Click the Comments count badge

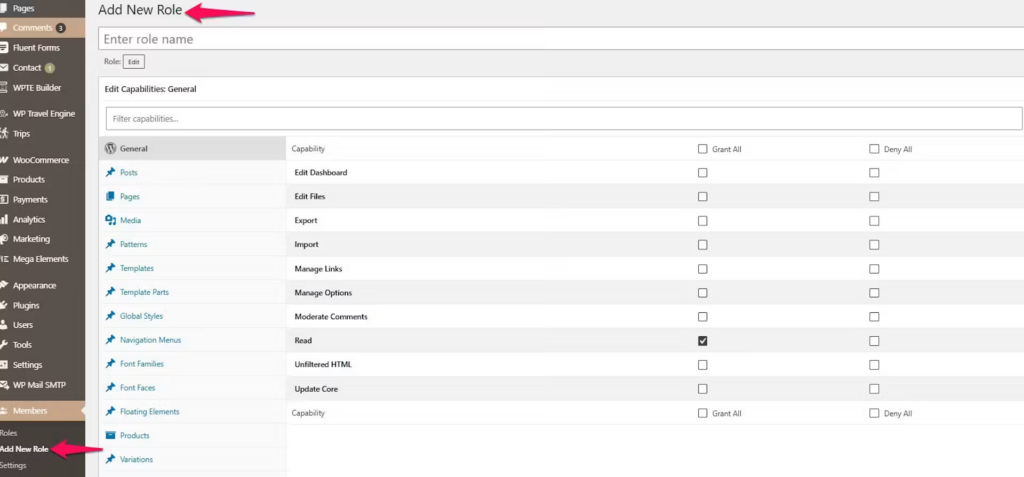point(61,28)
